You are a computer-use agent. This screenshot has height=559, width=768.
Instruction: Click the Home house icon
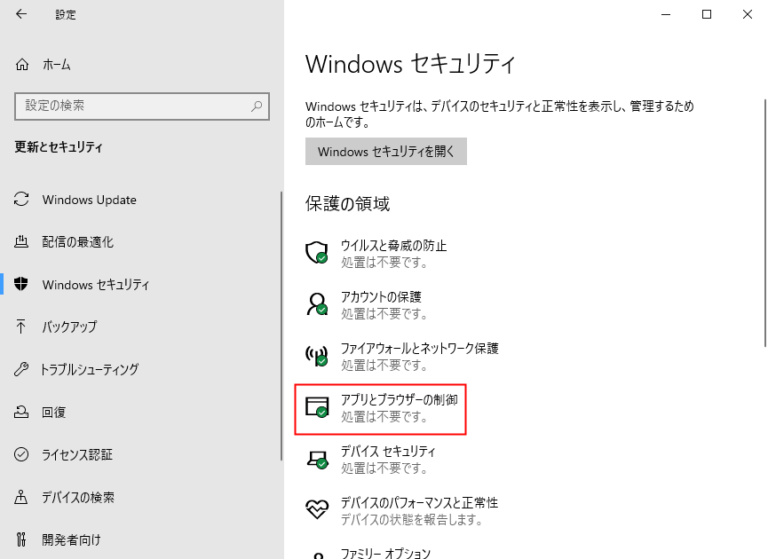(x=22, y=64)
